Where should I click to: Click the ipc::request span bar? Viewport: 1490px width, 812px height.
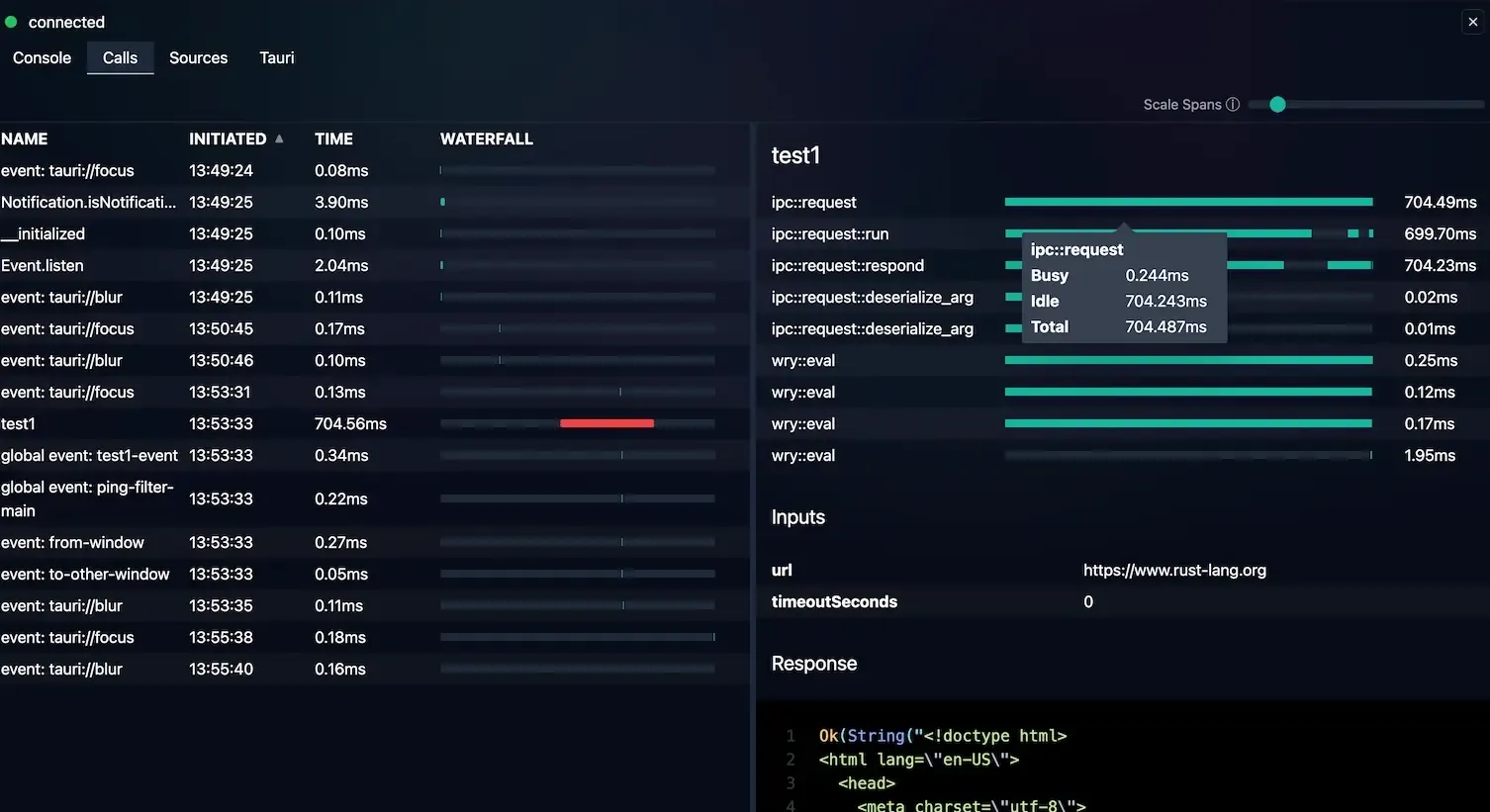pyautogui.click(x=1188, y=202)
